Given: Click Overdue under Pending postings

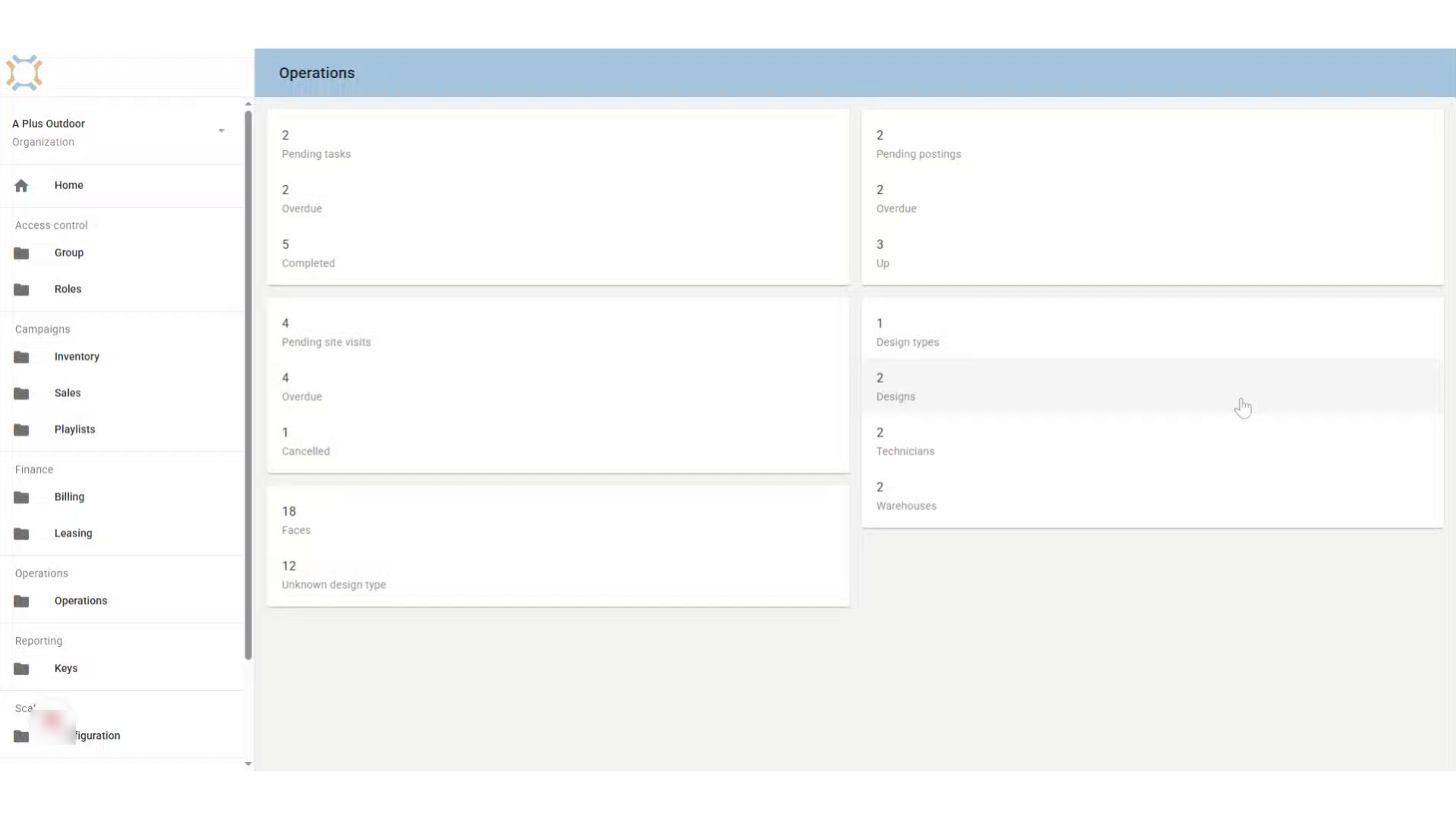Looking at the screenshot, I should point(1153,199).
